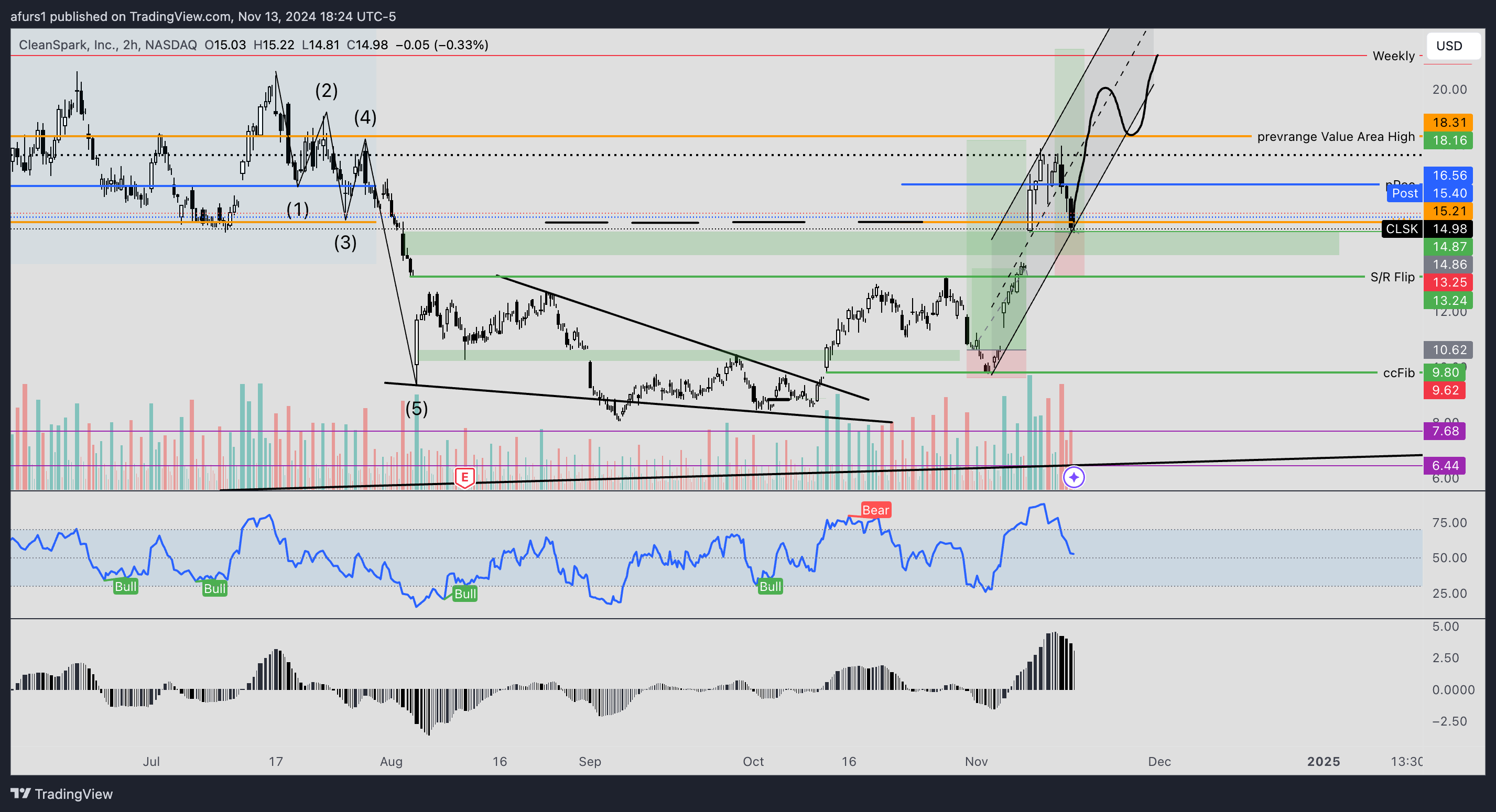Click the afurs1 published header text

coord(203,16)
